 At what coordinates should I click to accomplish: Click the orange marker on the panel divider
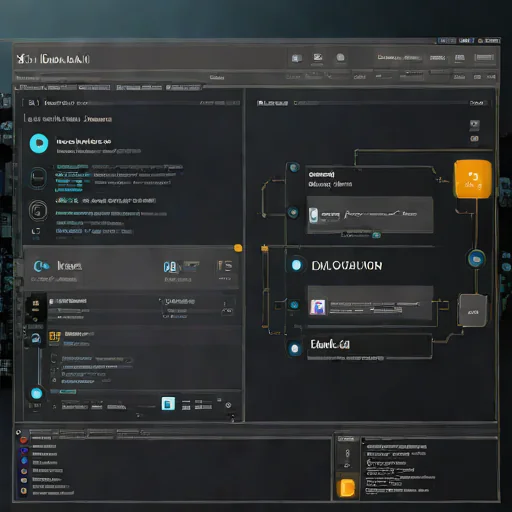pos(238,248)
